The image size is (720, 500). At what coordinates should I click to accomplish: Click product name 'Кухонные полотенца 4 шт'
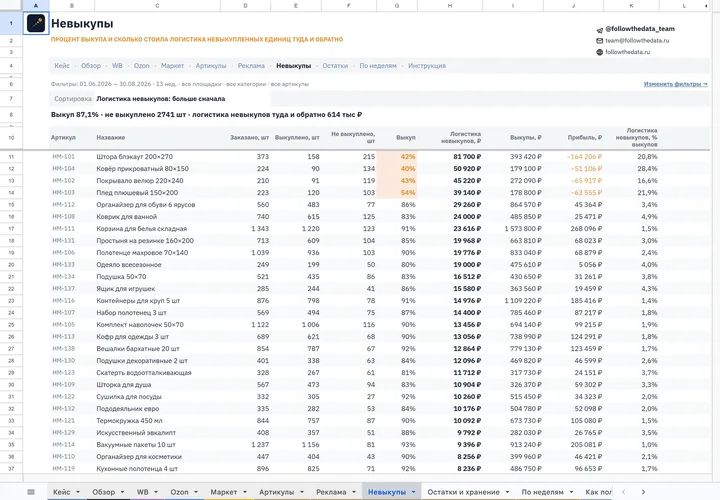tap(137, 469)
